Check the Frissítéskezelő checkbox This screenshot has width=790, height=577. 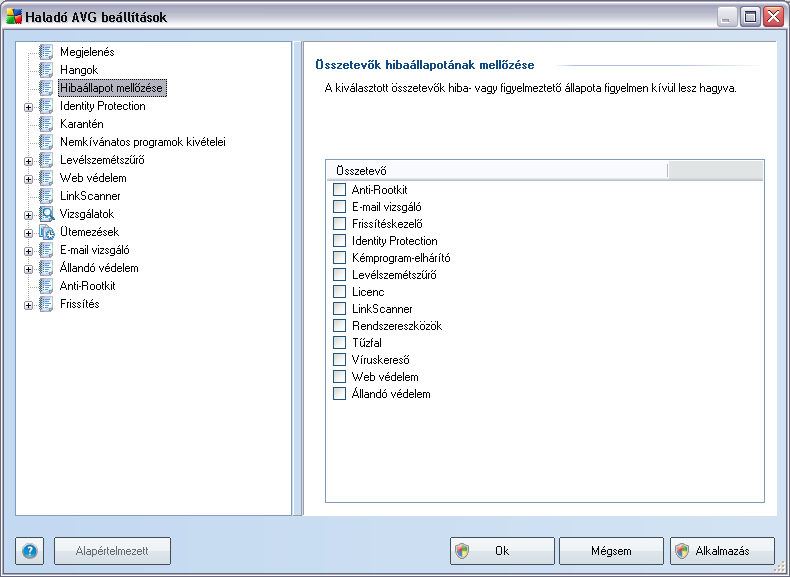click(340, 224)
